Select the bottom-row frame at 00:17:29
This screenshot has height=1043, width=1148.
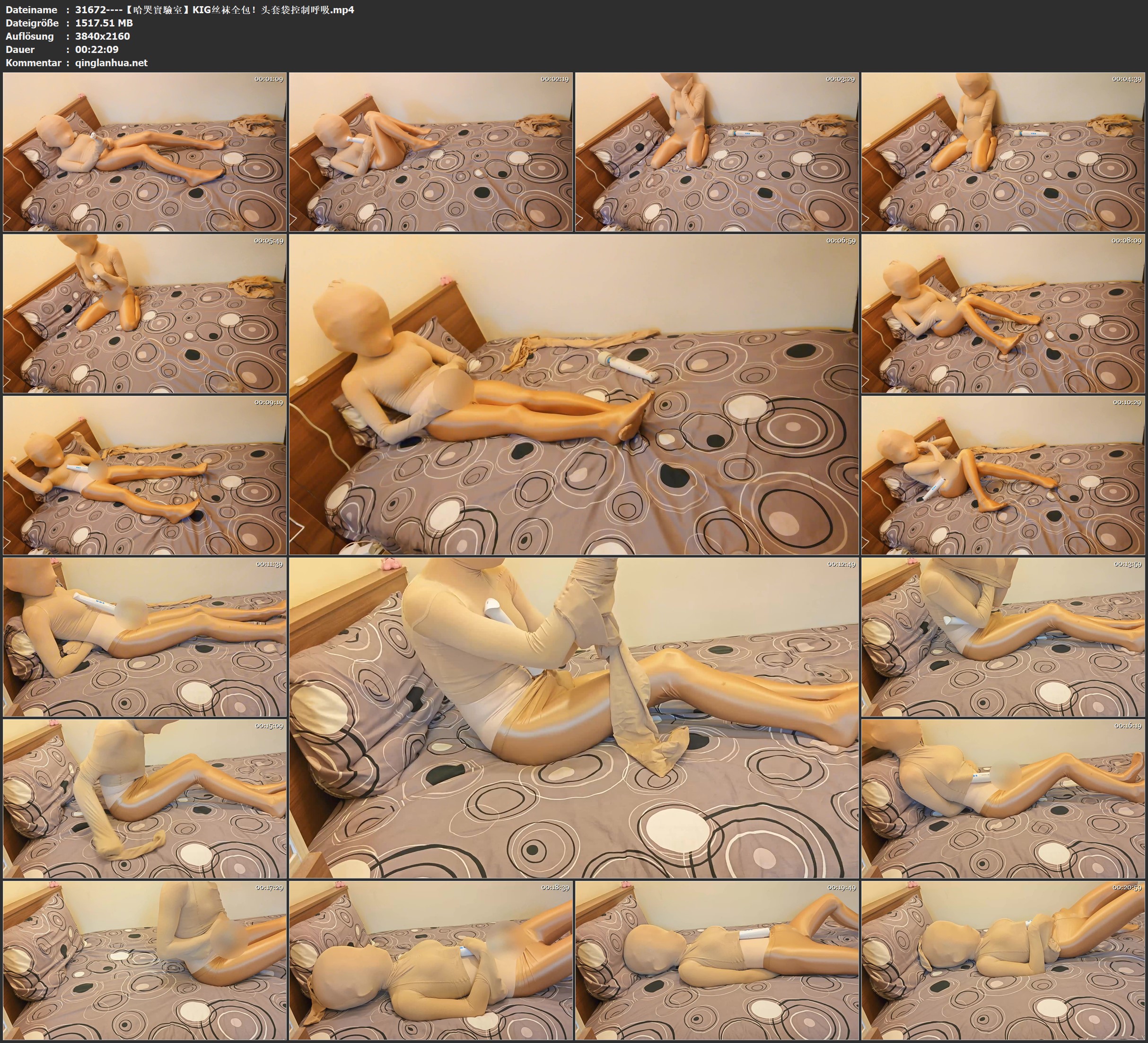145,960
